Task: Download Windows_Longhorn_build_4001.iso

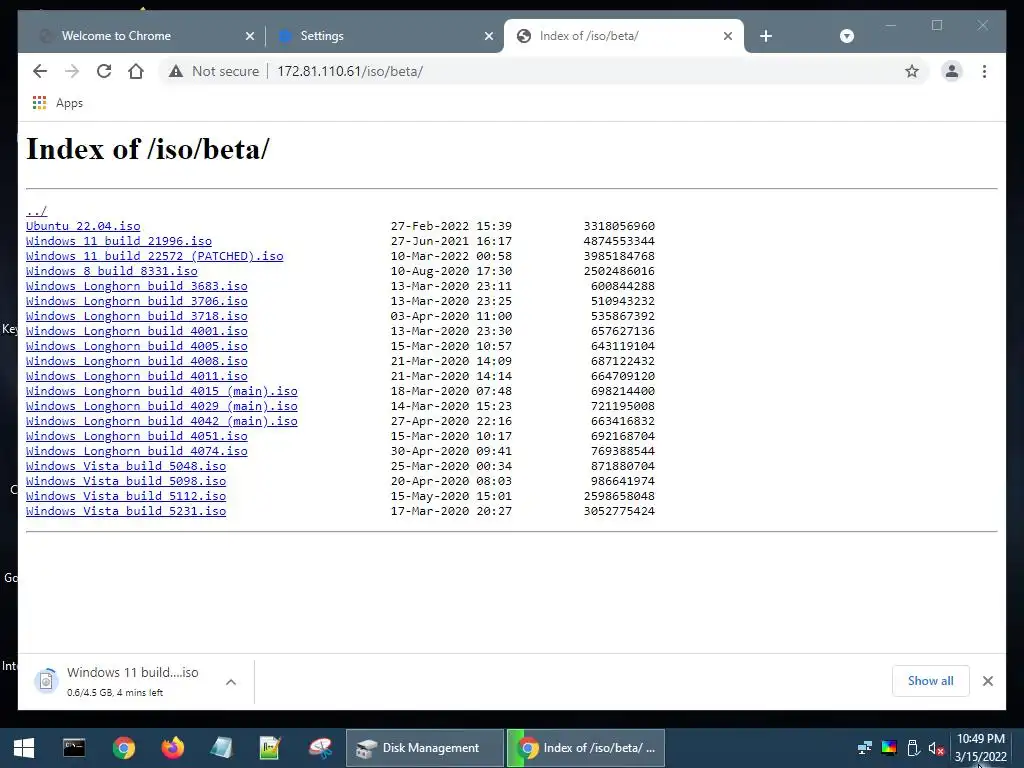Action: click(x=136, y=331)
